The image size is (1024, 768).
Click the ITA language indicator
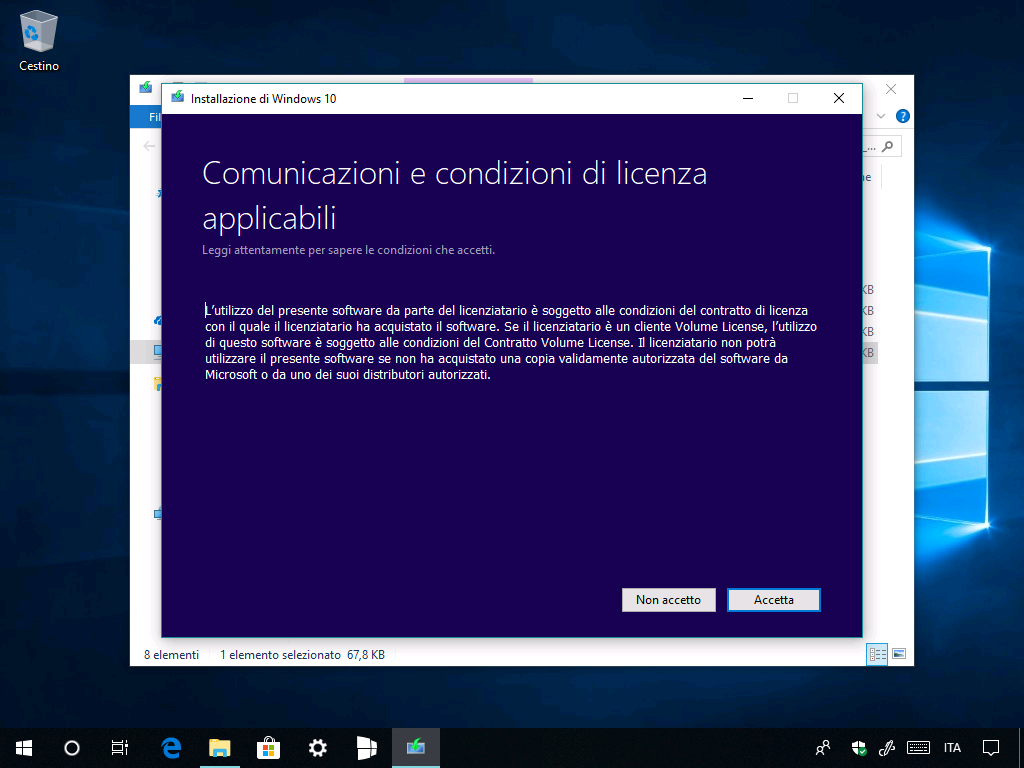pyautogui.click(x=952, y=748)
